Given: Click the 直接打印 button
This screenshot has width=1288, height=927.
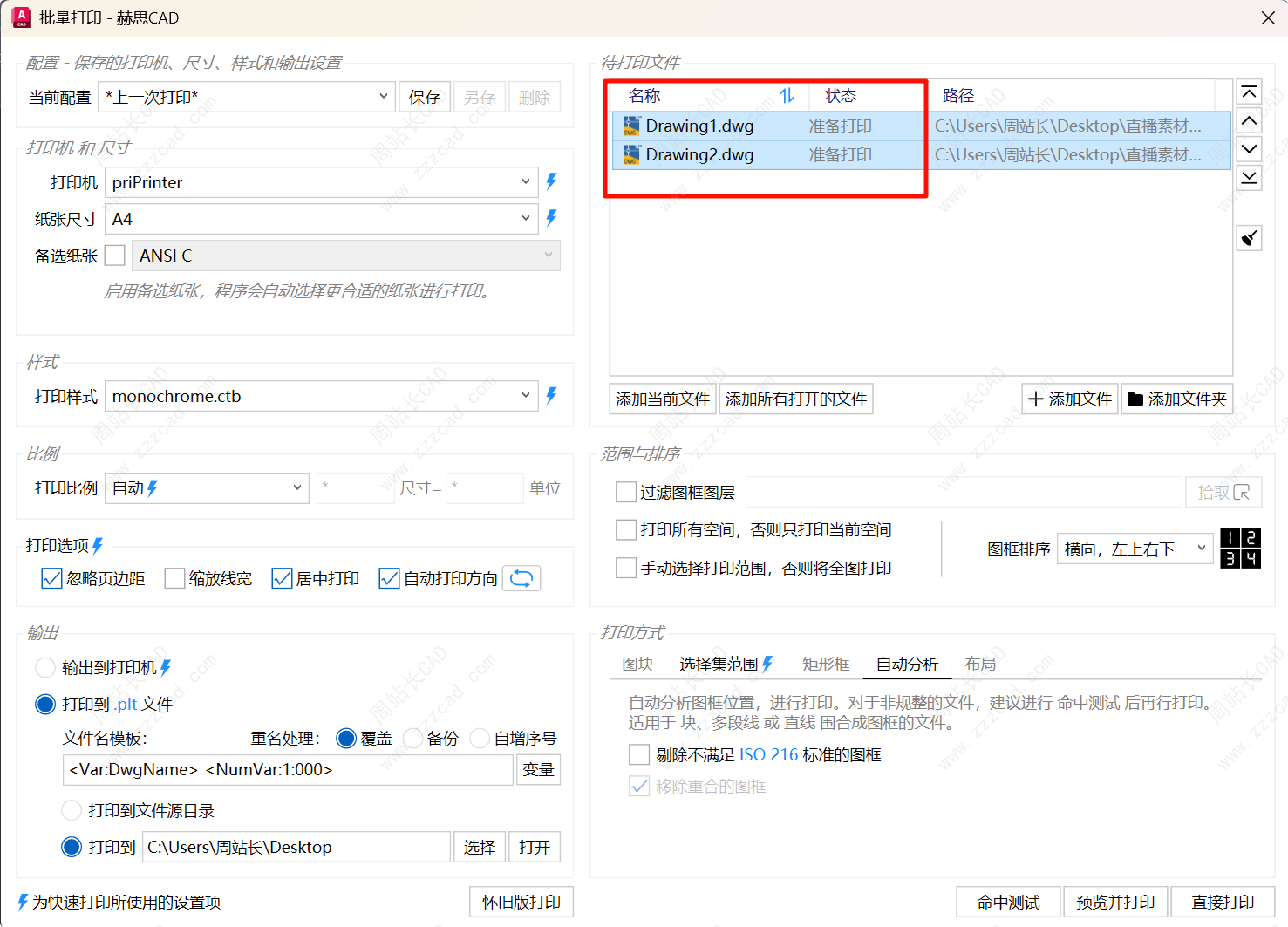Looking at the screenshot, I should [1222, 902].
